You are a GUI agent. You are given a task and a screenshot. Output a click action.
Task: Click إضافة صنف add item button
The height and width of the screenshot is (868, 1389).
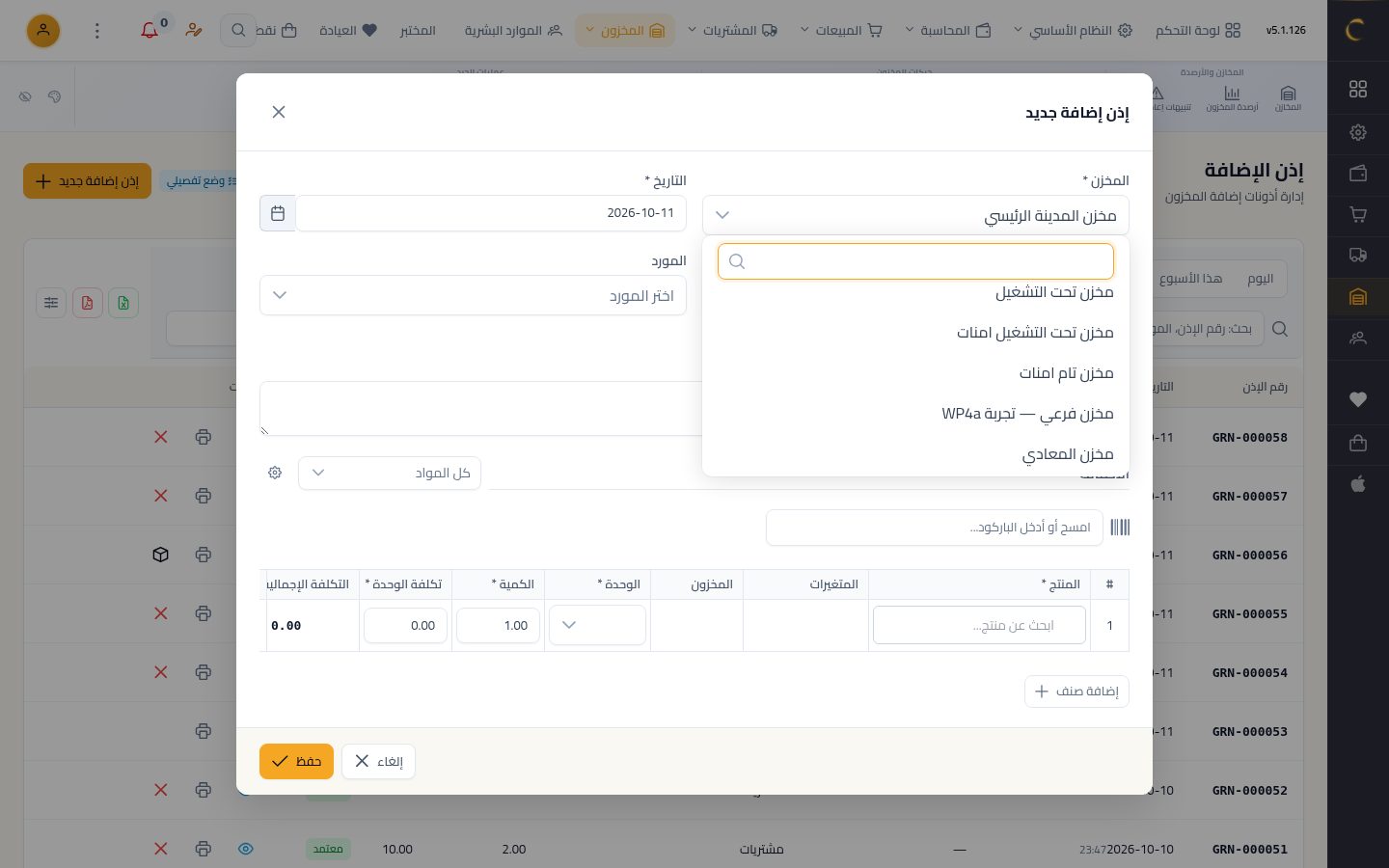pyautogui.click(x=1076, y=691)
